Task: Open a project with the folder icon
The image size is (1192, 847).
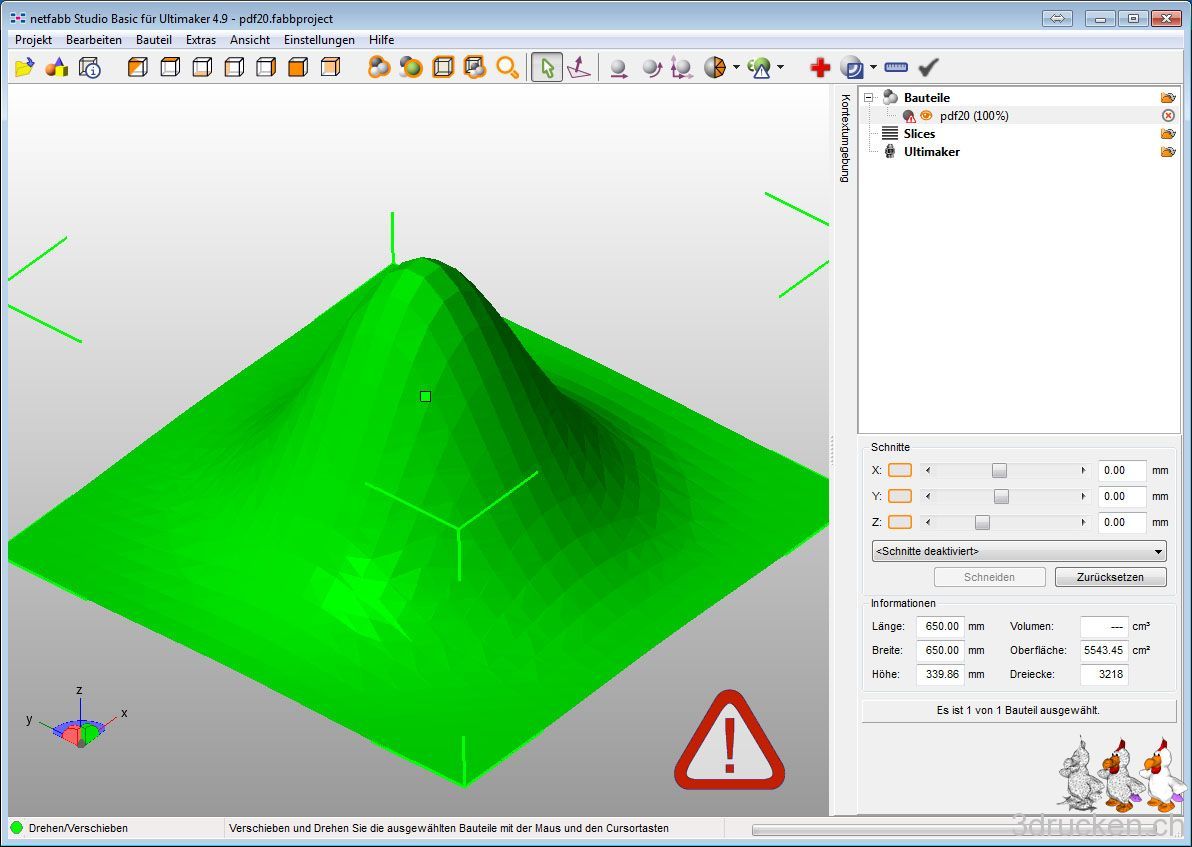Action: pyautogui.click(x=24, y=68)
